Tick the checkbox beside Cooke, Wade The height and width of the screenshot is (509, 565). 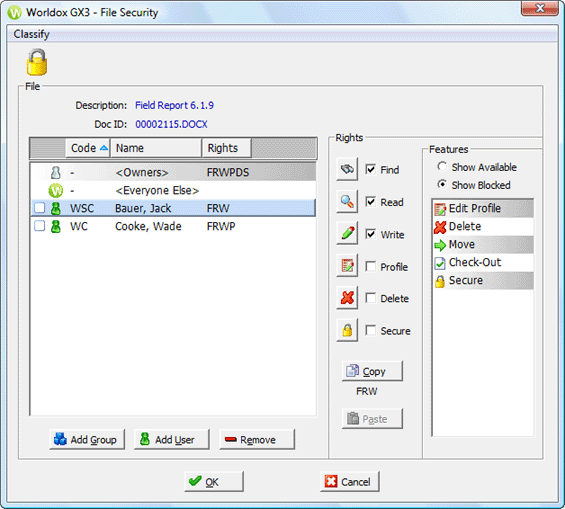[x=39, y=226]
